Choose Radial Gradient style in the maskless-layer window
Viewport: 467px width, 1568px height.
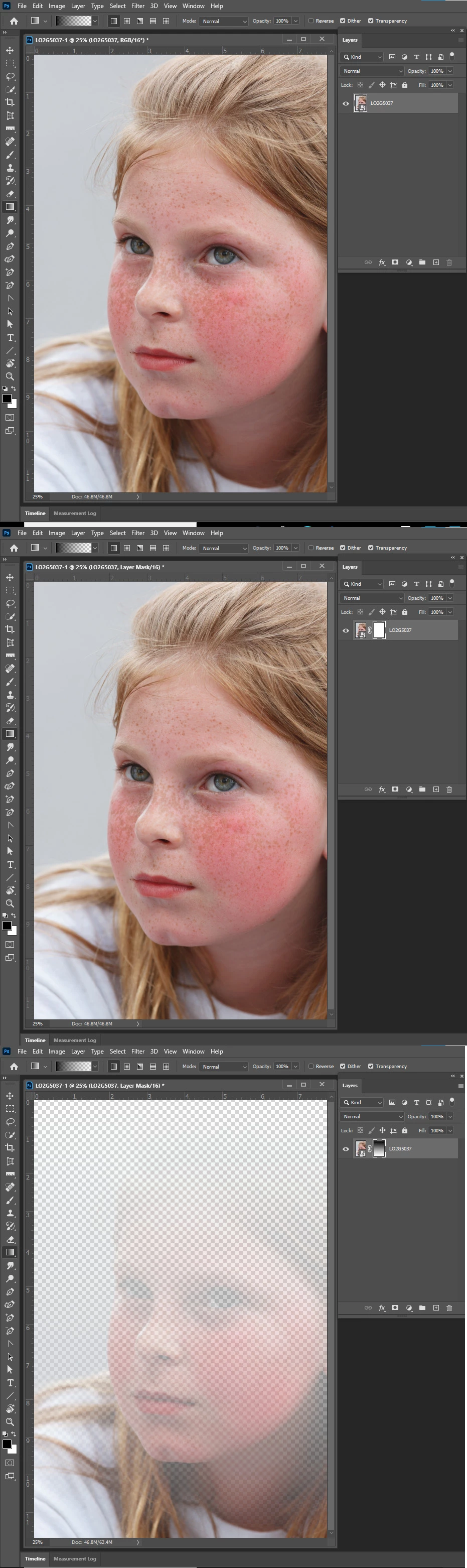click(126, 21)
